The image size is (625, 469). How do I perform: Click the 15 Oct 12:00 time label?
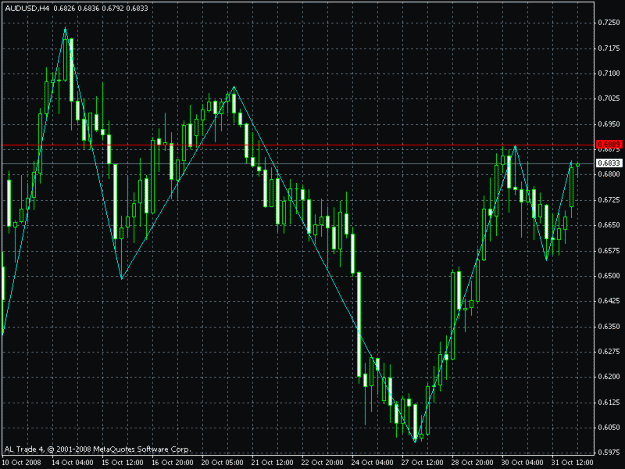click(122, 463)
